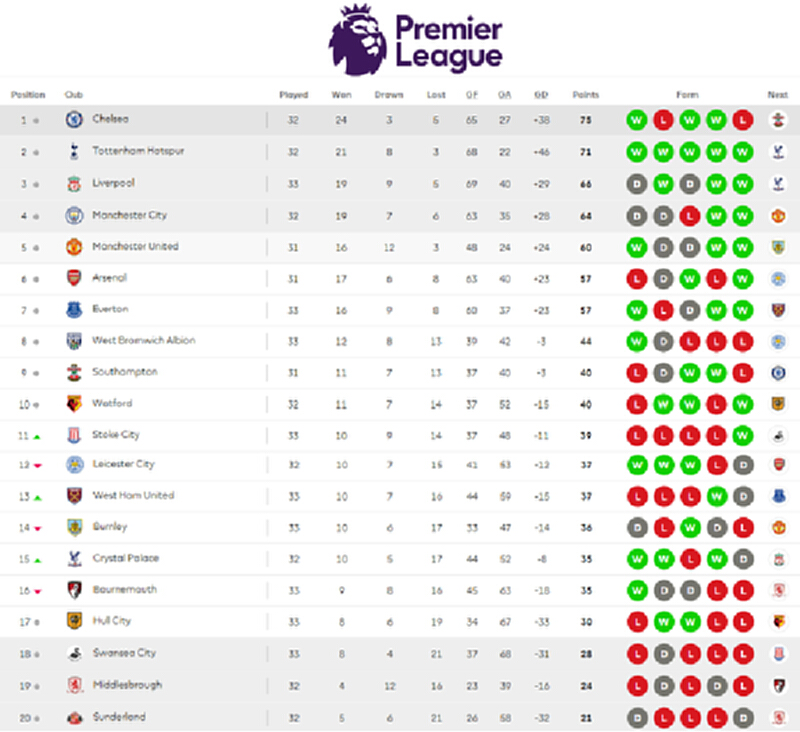The height and width of the screenshot is (732, 800).
Task: Click Stoke City's green up arrow
Action: [37, 437]
